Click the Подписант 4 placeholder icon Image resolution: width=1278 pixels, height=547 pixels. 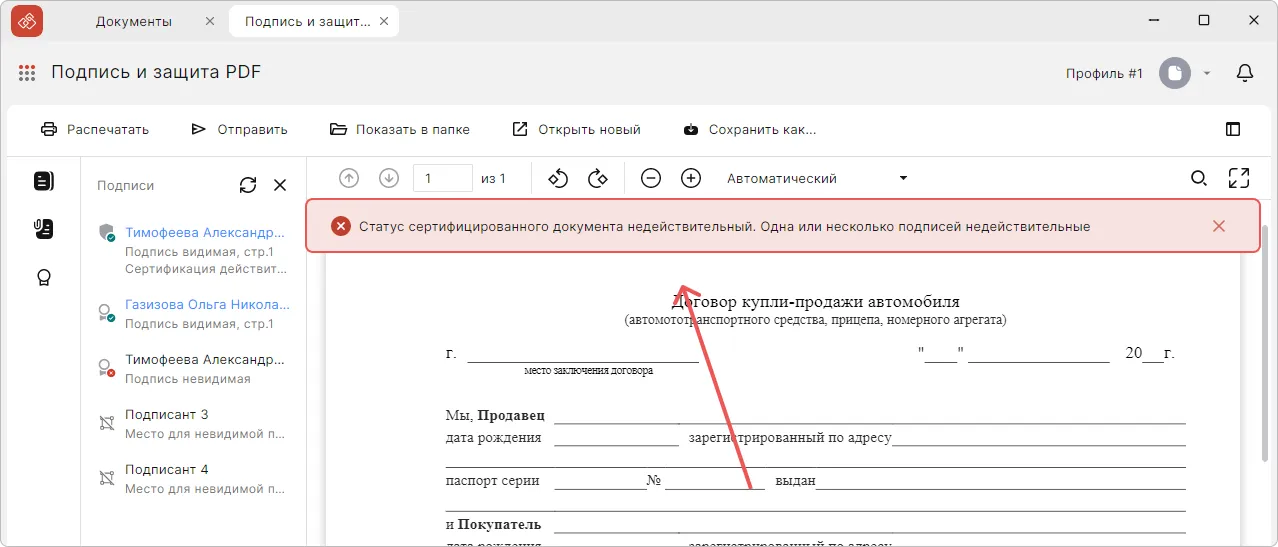coord(107,478)
